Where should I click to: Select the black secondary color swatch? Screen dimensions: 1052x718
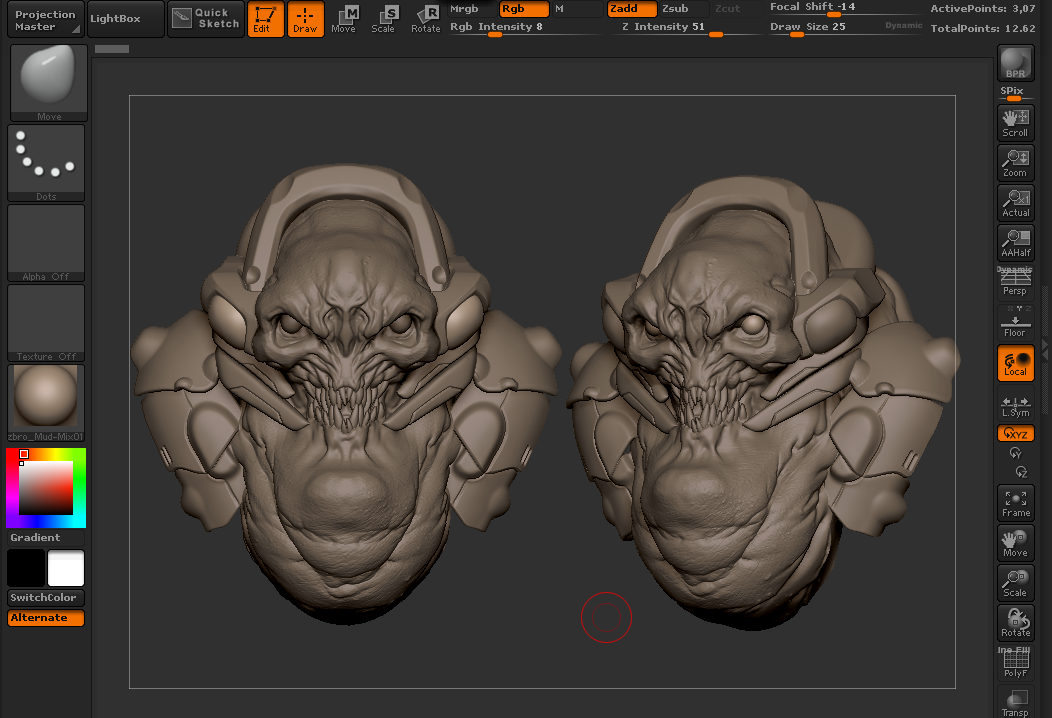[x=26, y=568]
